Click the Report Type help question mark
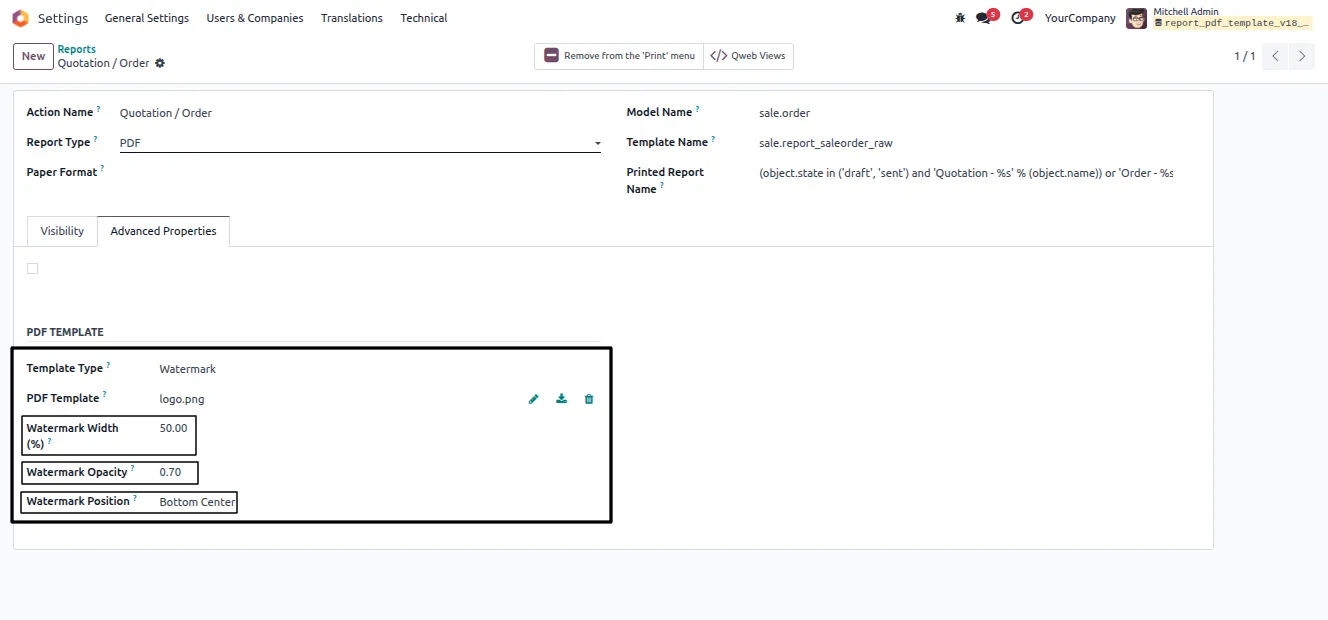1328x620 pixels. (96, 139)
